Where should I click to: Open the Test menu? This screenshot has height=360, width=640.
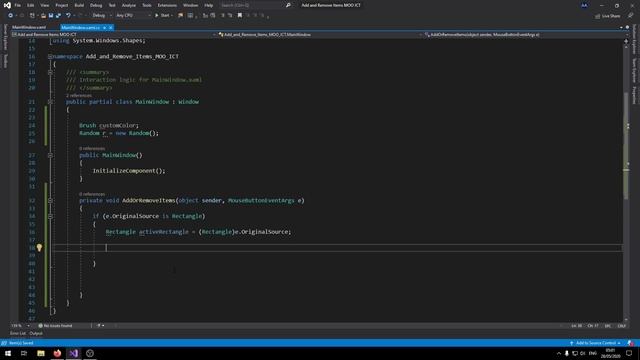tap(112, 5)
